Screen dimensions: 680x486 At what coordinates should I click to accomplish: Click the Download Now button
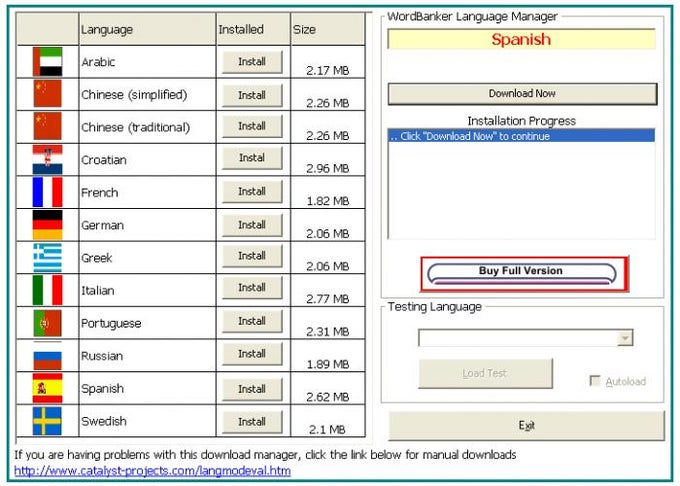point(522,94)
